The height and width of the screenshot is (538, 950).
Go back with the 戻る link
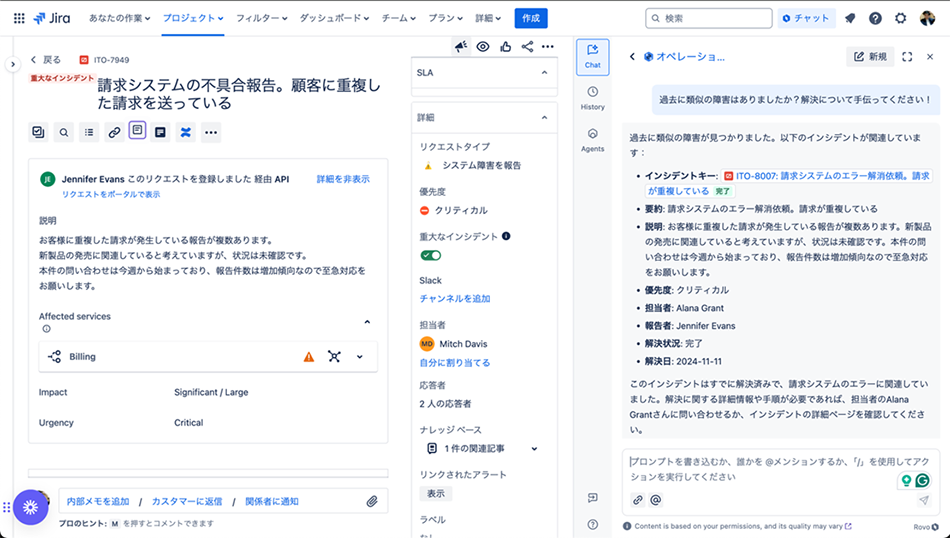coord(46,59)
